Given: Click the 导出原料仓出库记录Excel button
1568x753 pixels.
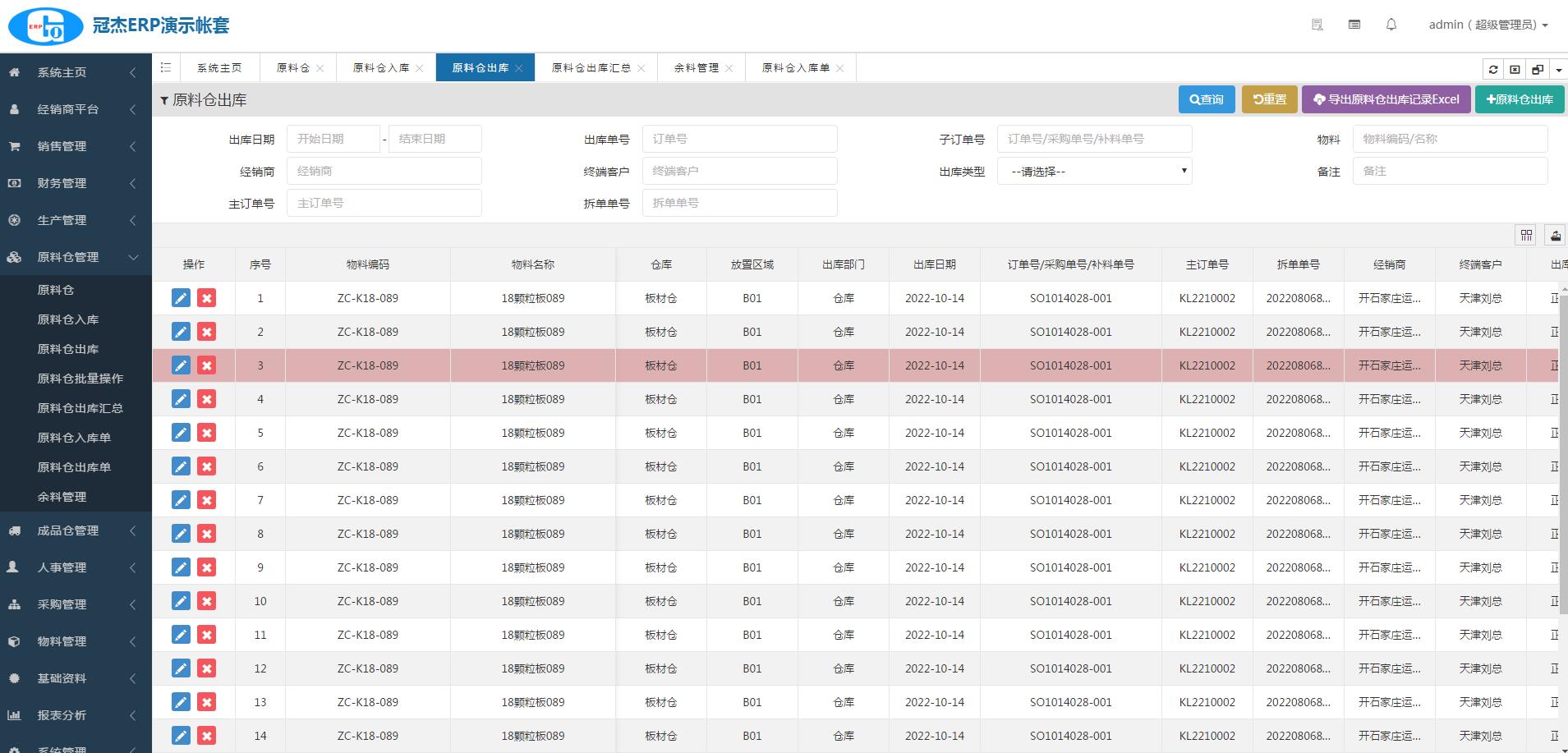Looking at the screenshot, I should [x=1385, y=99].
